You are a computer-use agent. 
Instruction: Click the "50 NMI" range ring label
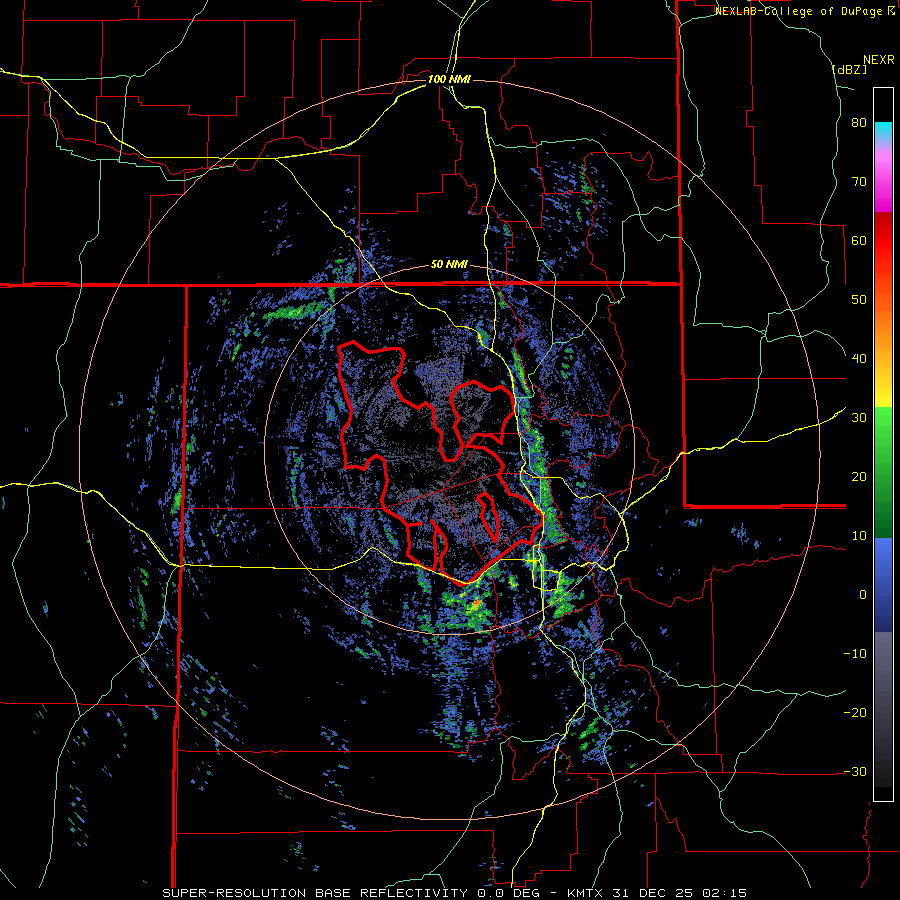pyautogui.click(x=449, y=265)
